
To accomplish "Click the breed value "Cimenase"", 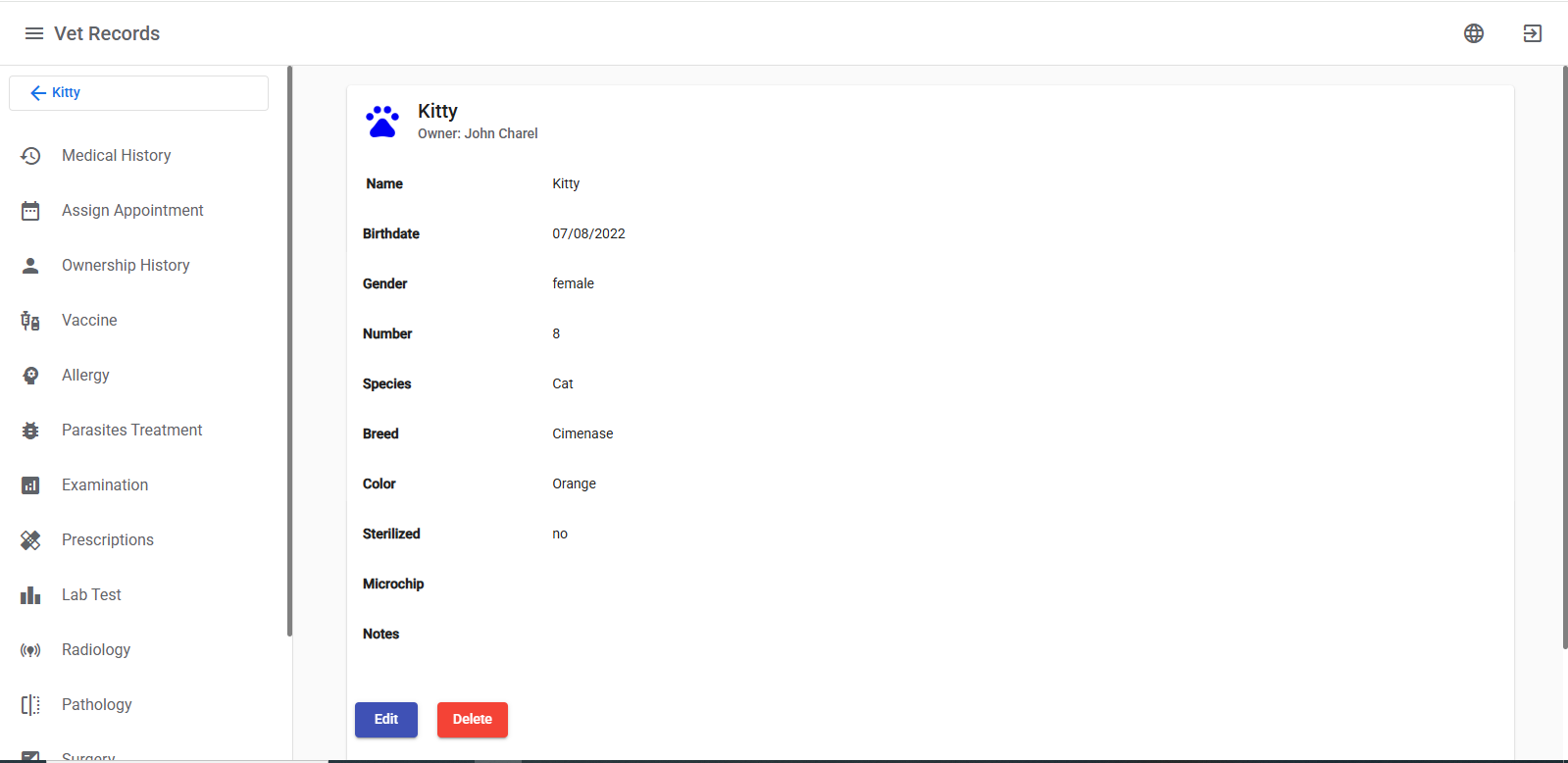I will [582, 433].
